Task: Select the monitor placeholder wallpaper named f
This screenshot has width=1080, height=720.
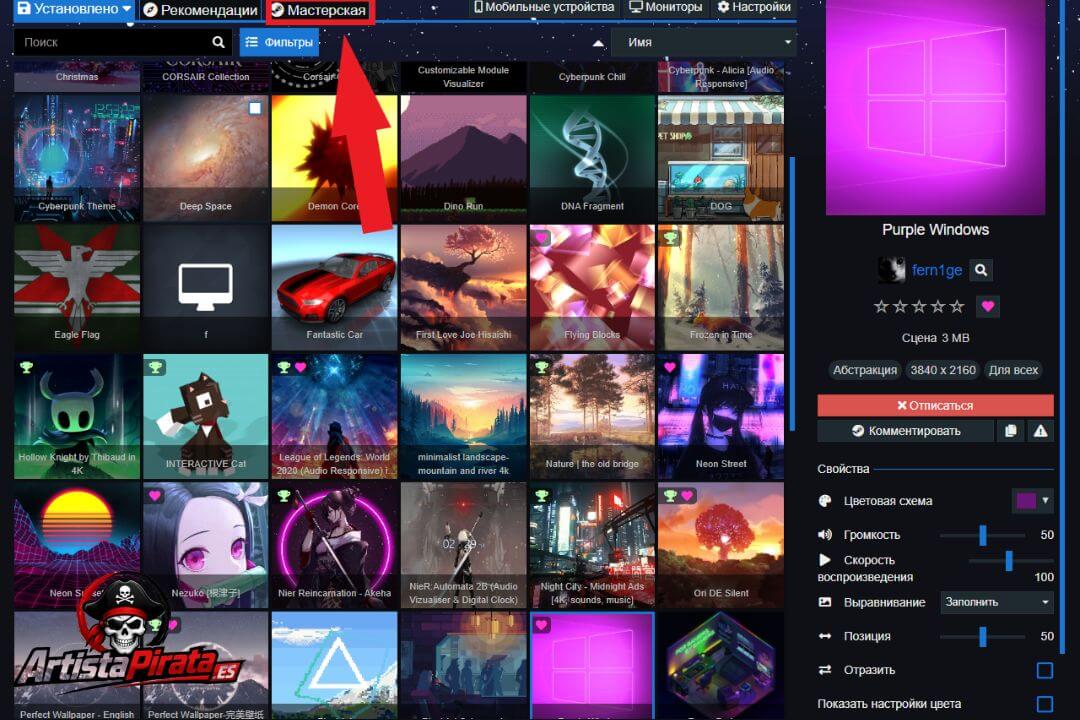Action: coord(206,287)
